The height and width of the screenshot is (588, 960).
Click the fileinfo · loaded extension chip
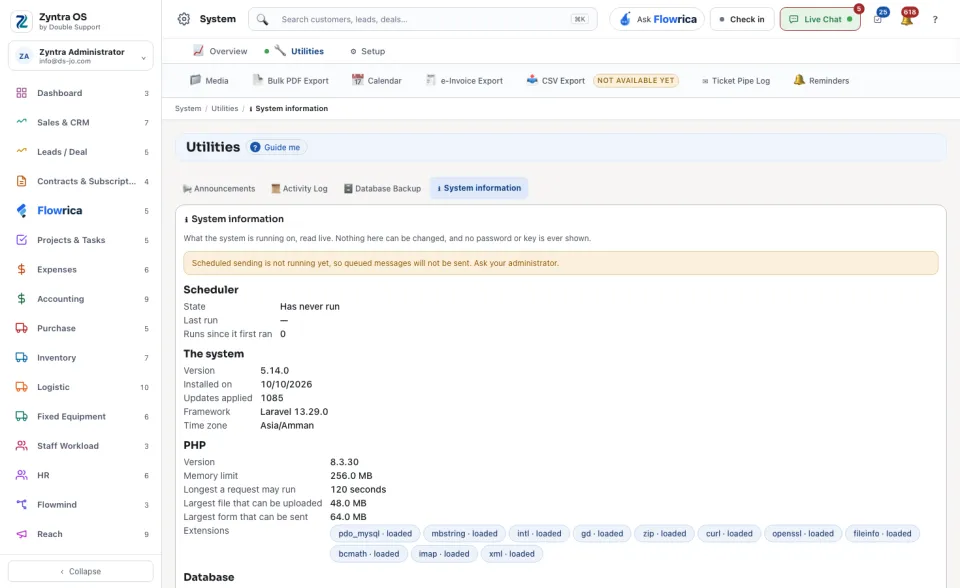(882, 533)
